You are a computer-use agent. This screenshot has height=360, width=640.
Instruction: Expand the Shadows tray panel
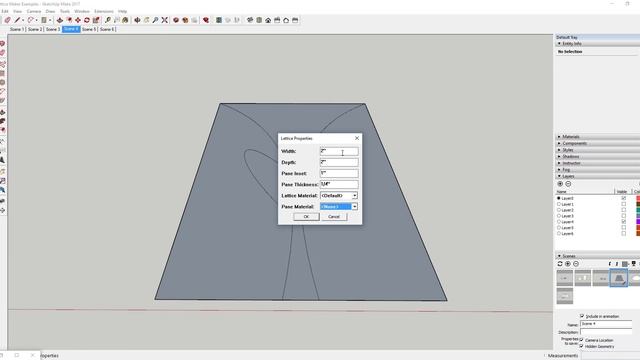[570, 156]
